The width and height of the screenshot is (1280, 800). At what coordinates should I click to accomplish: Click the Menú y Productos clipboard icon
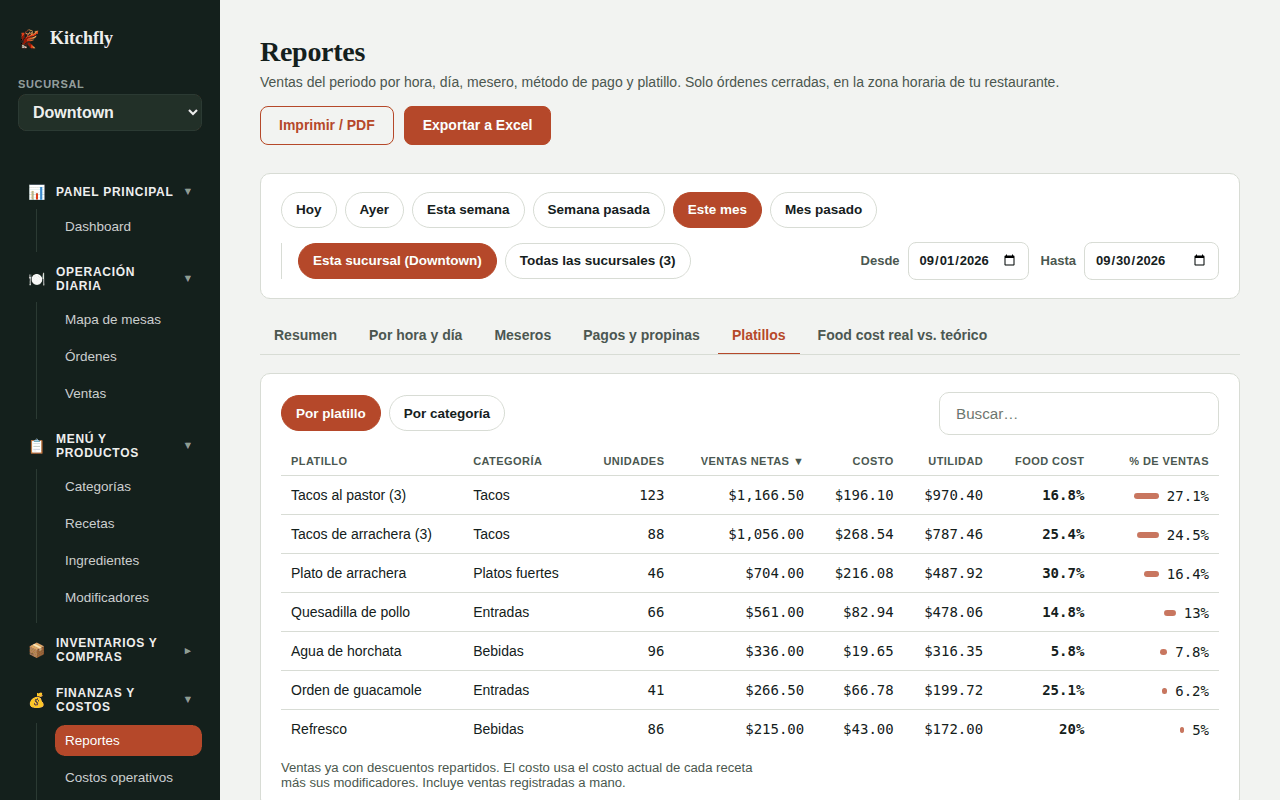[x=37, y=446]
